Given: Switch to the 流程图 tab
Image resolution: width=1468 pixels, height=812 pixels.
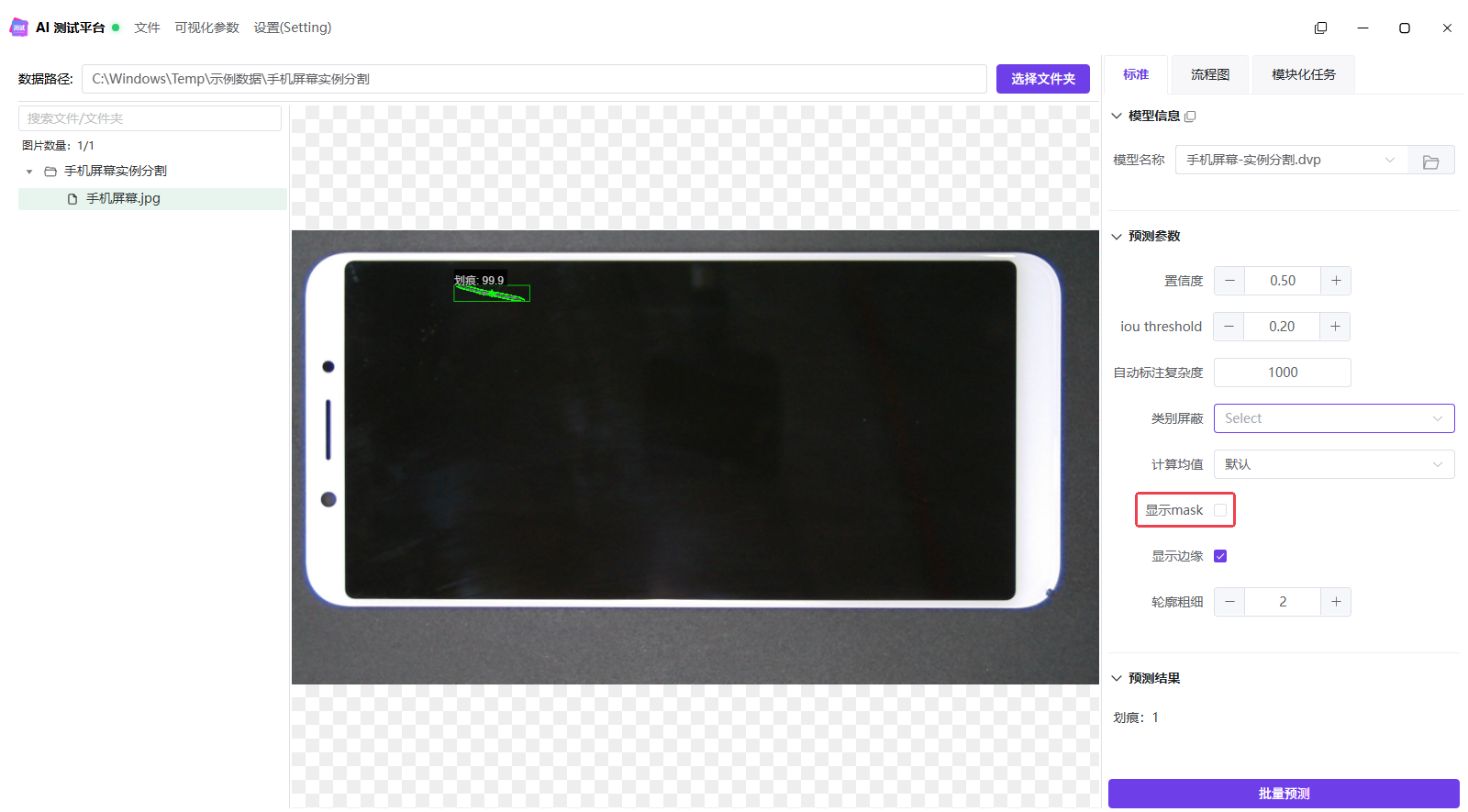Looking at the screenshot, I should click(1210, 74).
